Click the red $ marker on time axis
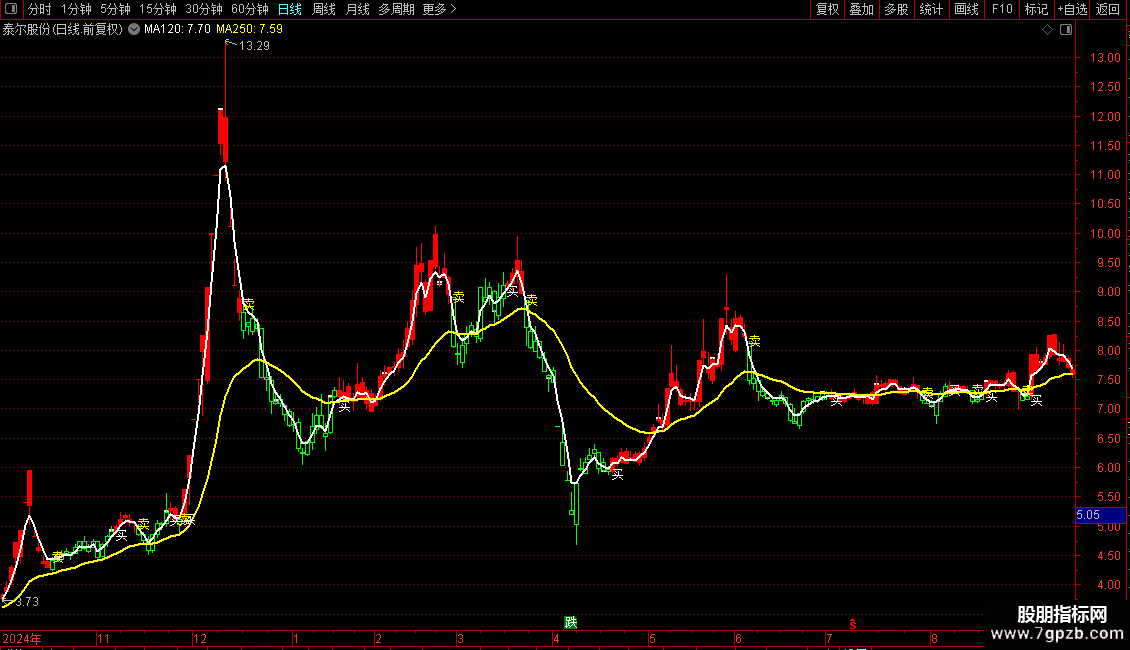 point(853,624)
